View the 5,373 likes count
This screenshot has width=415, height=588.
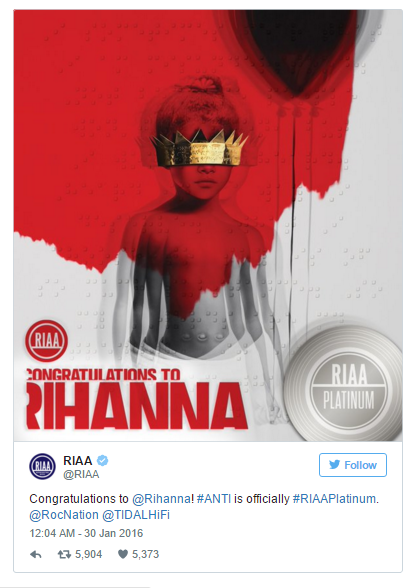[x=145, y=554]
